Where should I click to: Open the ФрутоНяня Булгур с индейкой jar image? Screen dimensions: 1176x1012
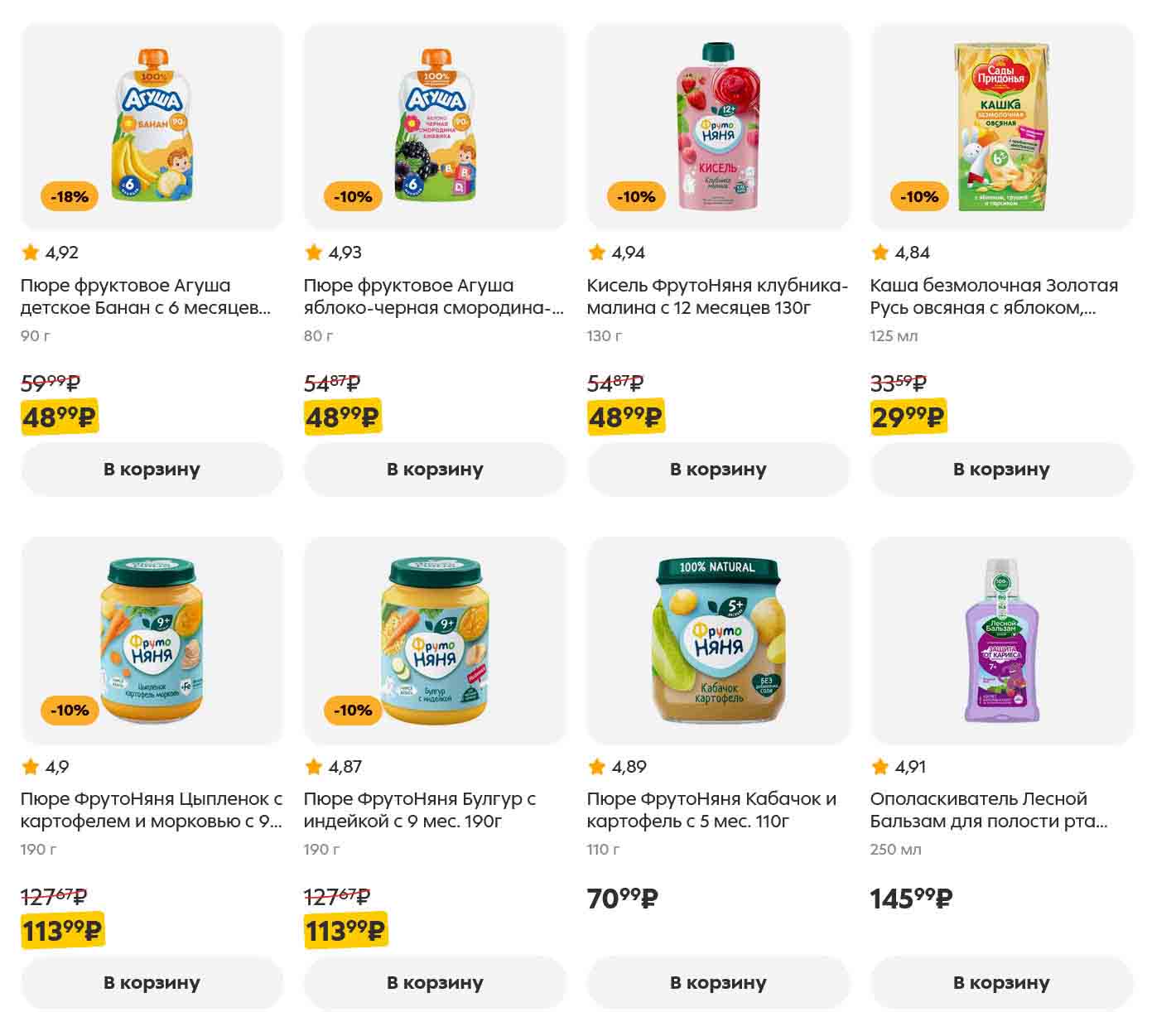pos(435,640)
